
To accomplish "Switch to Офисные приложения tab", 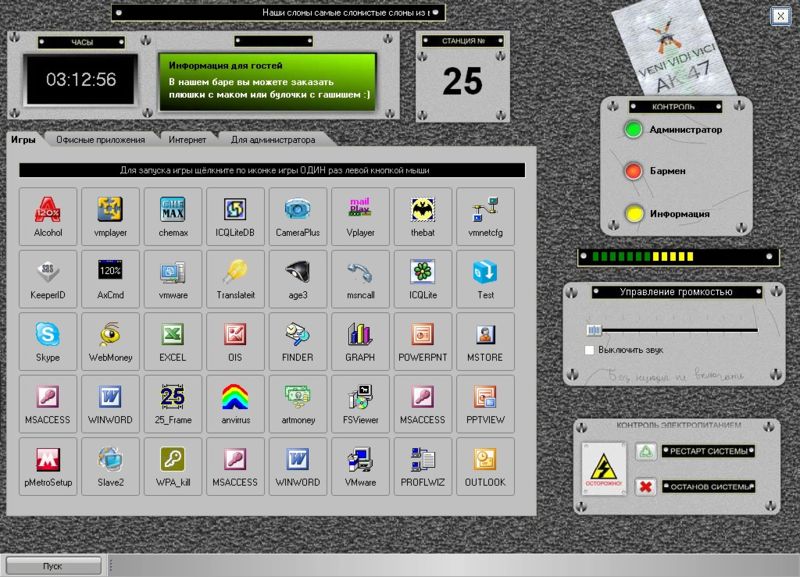I will [x=101, y=139].
